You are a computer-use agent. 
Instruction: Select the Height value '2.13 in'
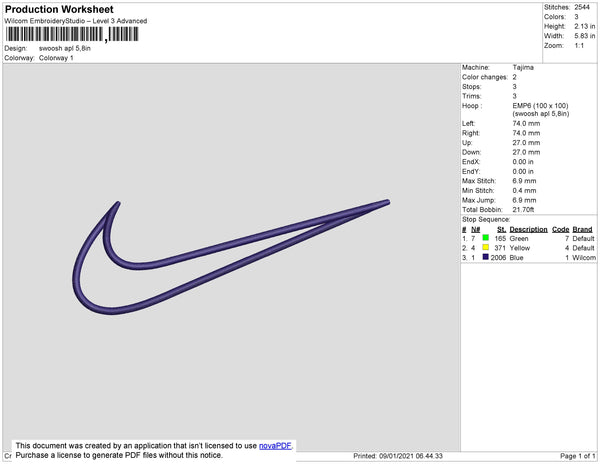tap(584, 26)
